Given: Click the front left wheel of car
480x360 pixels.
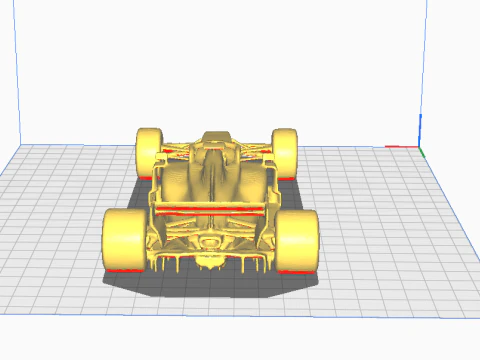Looking at the screenshot, I should point(149,153).
